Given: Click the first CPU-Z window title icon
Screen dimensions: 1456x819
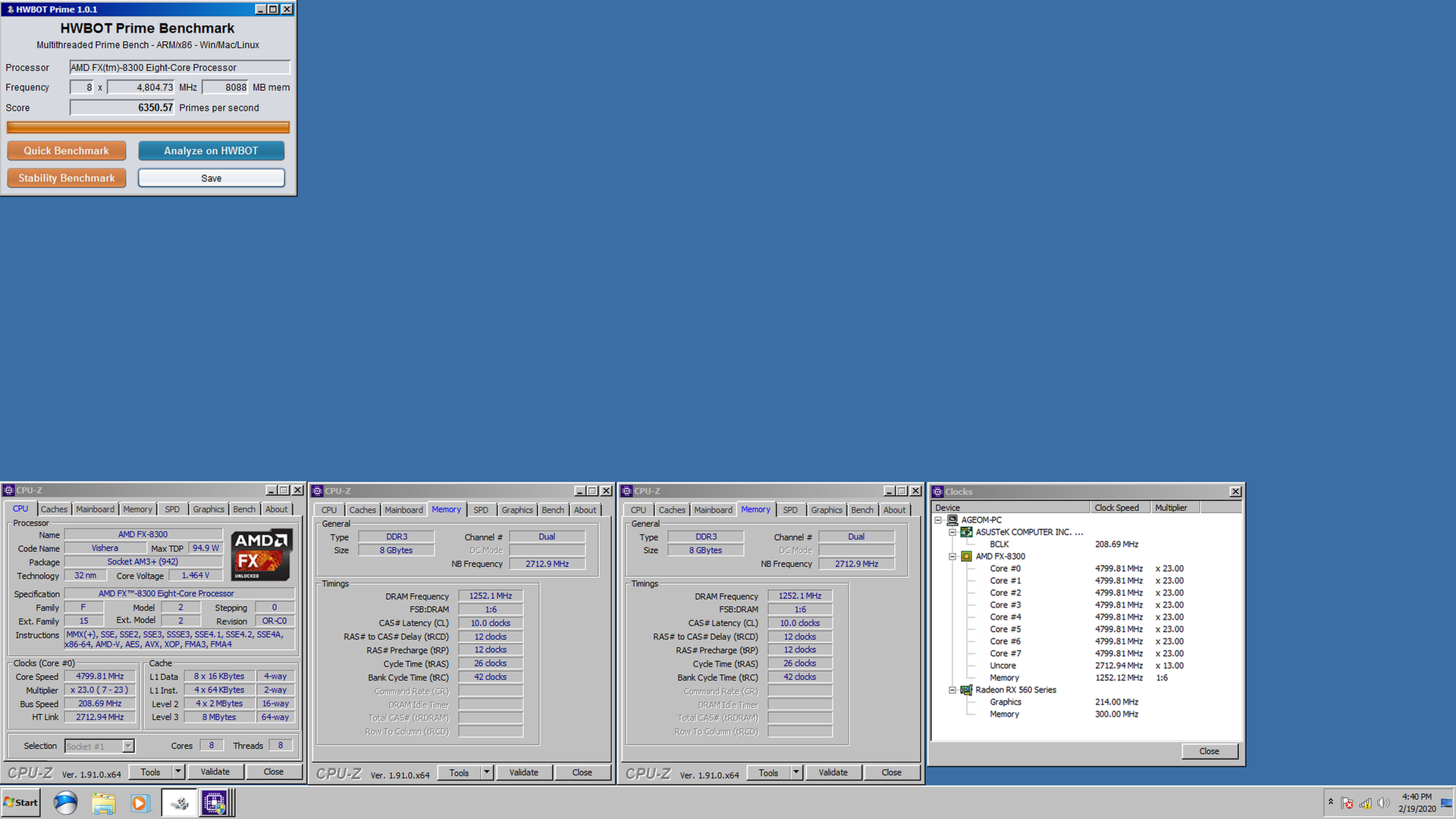Looking at the screenshot, I should (8, 491).
